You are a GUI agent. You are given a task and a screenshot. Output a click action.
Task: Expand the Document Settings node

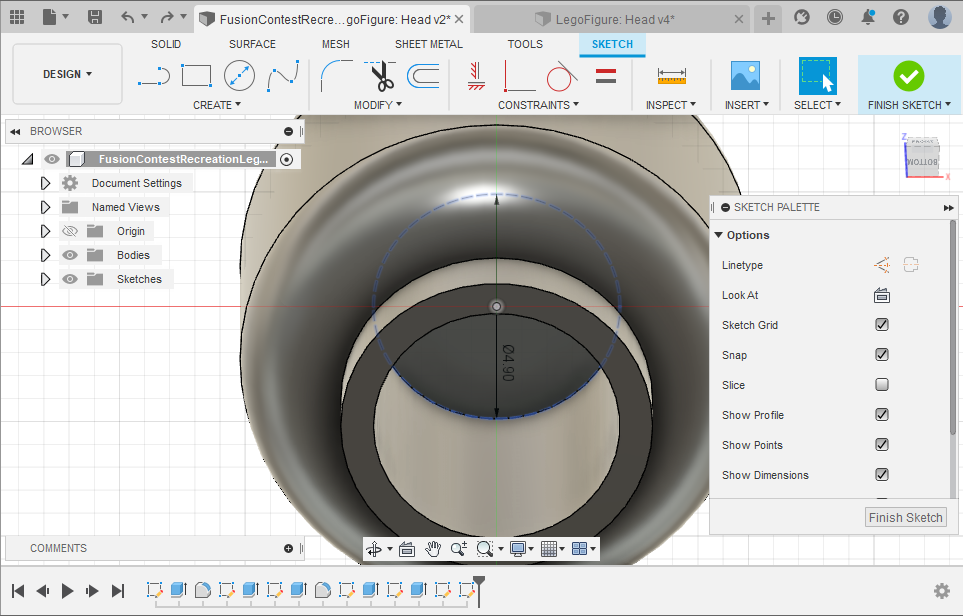click(x=45, y=183)
